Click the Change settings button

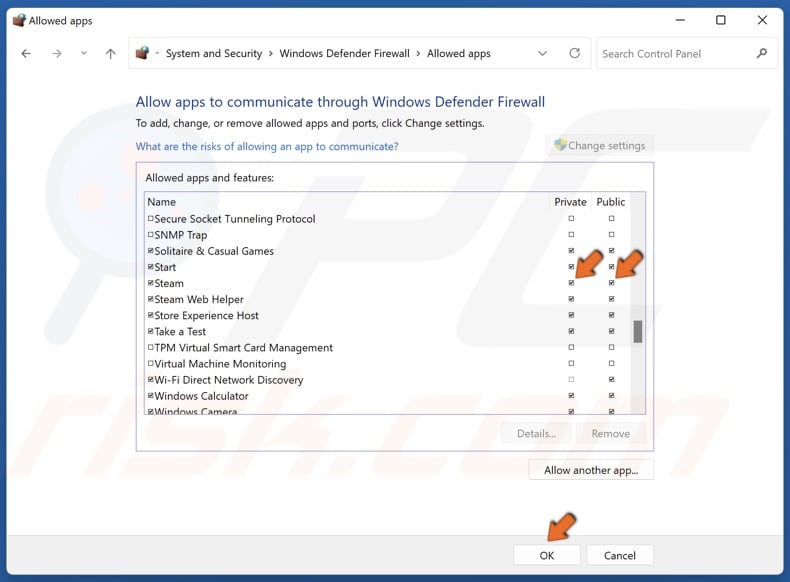[x=600, y=145]
